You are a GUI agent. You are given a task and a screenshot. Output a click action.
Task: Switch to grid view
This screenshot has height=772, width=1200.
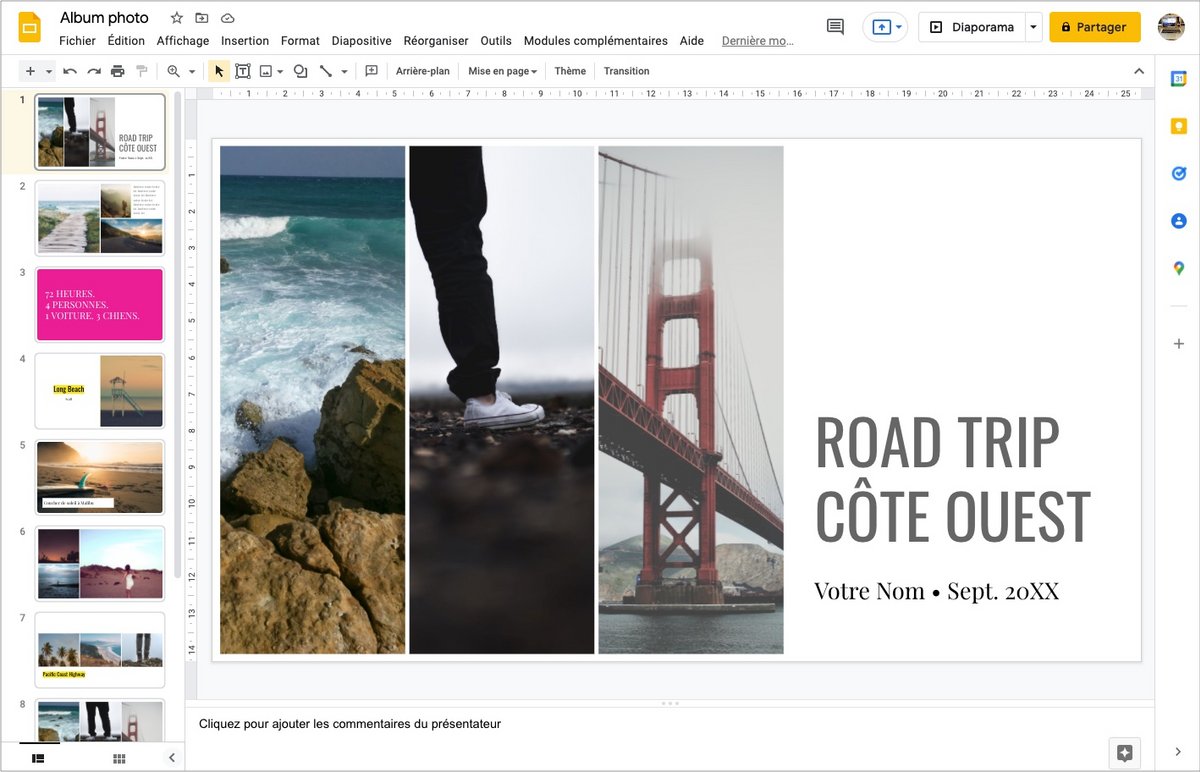(119, 758)
